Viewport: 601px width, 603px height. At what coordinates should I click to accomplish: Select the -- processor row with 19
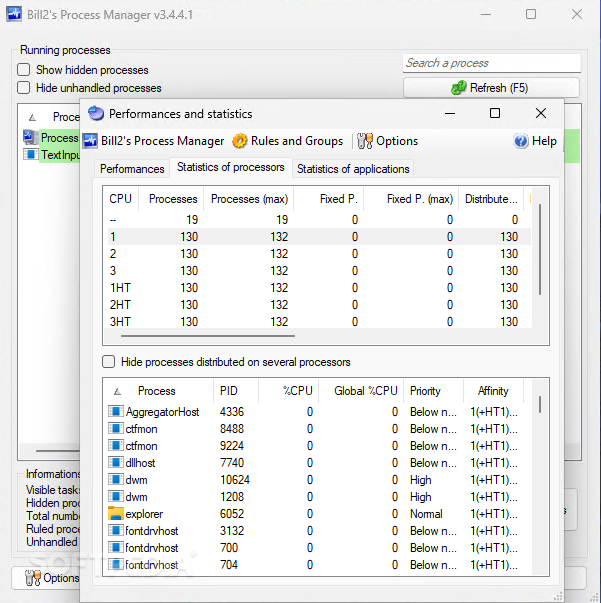pyautogui.click(x=319, y=220)
